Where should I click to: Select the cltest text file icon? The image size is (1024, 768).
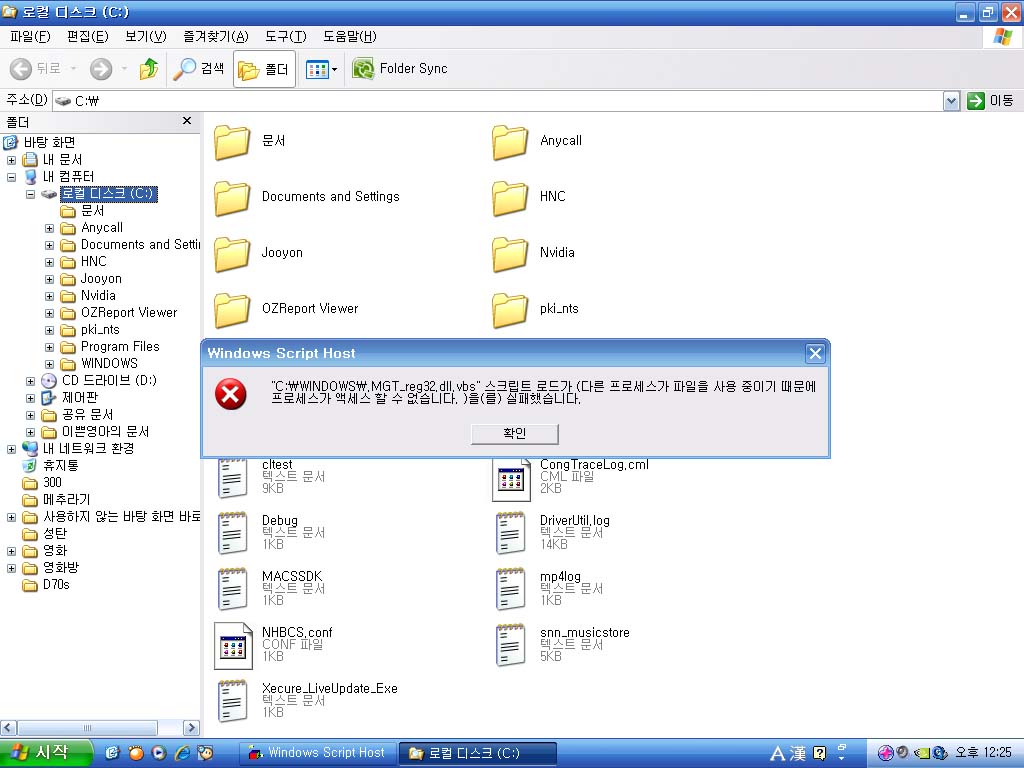[232, 479]
